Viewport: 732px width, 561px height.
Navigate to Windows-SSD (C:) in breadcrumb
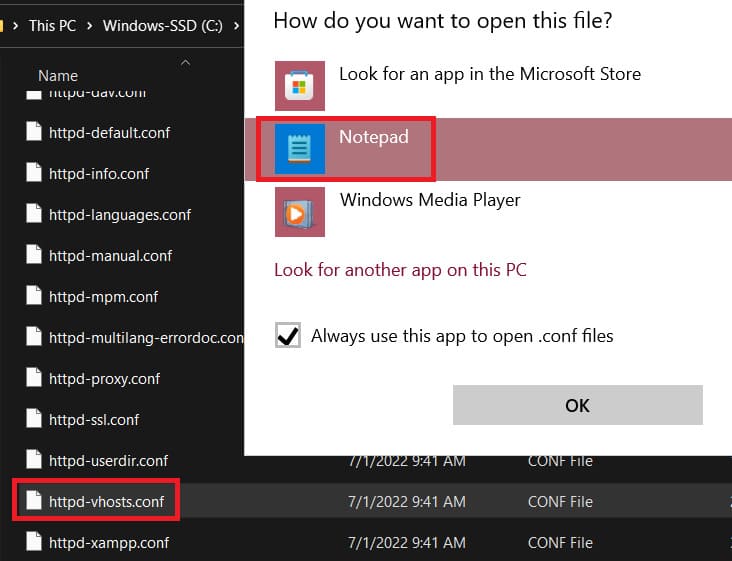pos(162,26)
